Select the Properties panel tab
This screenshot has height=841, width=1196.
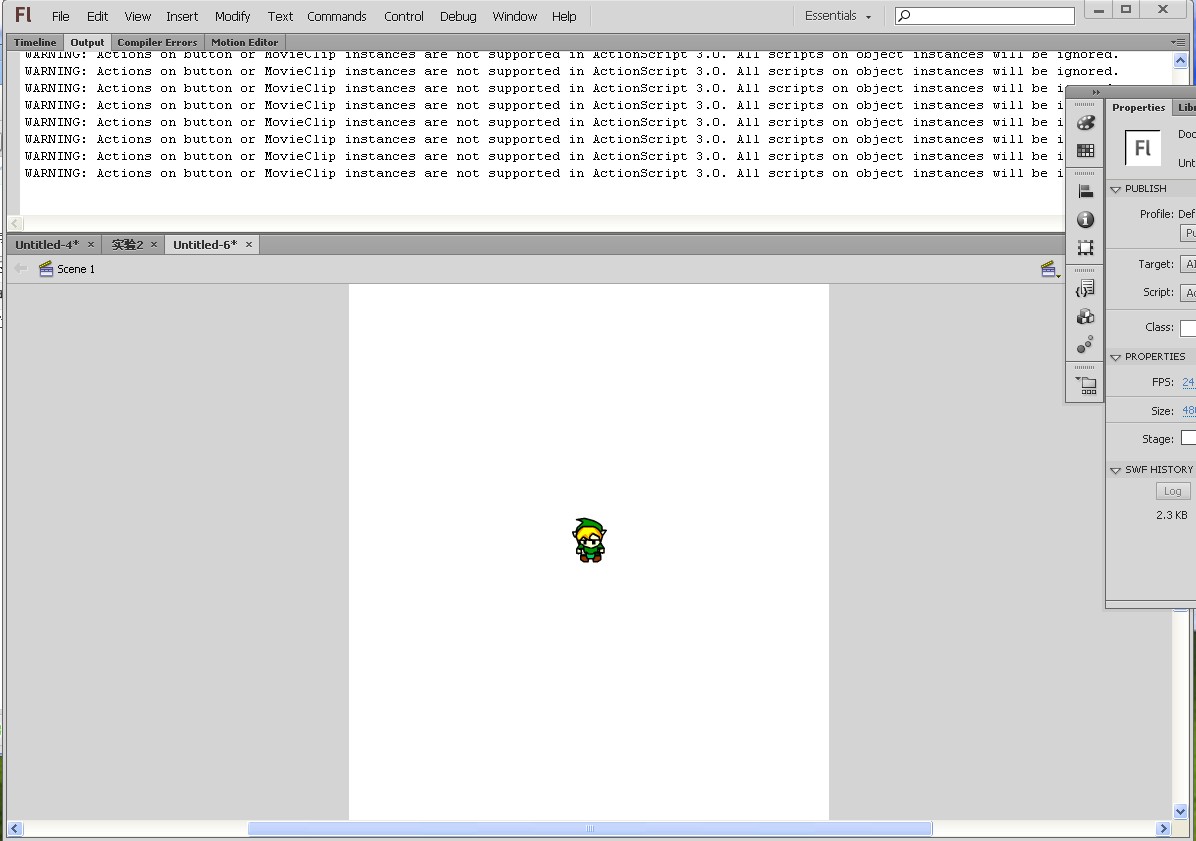click(1138, 108)
